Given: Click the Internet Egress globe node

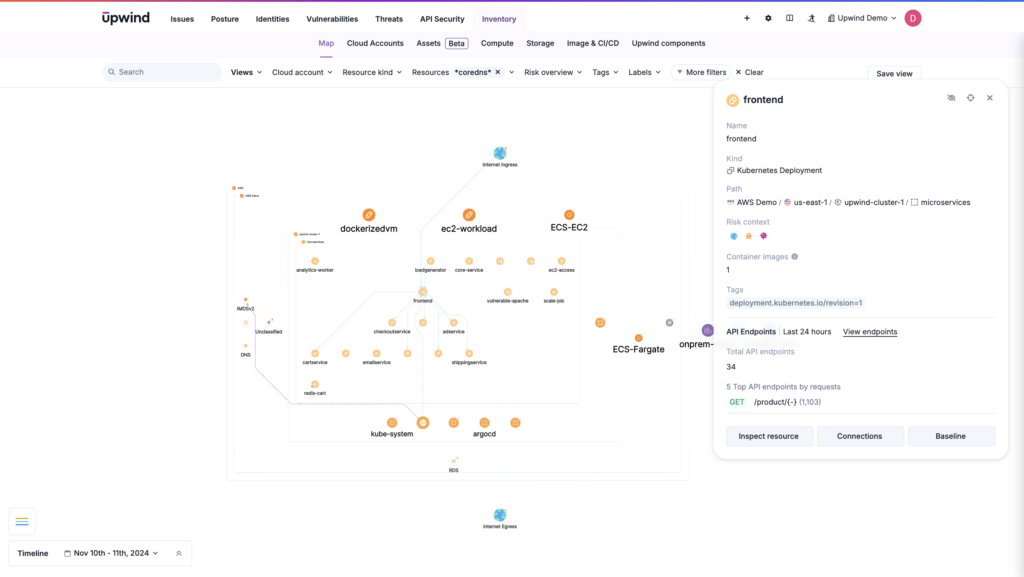Looking at the screenshot, I should point(500,514).
